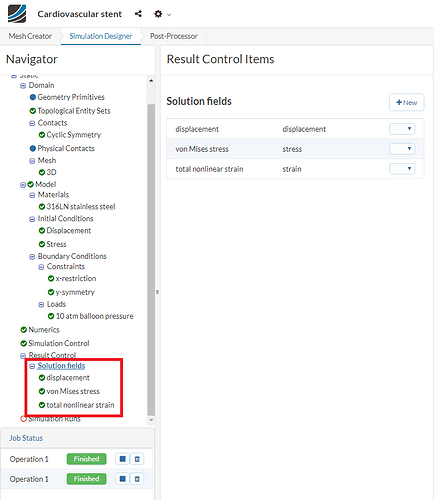Select Cyclic Symmetry in tree
The width and height of the screenshot is (434, 500).
[x=73, y=135]
